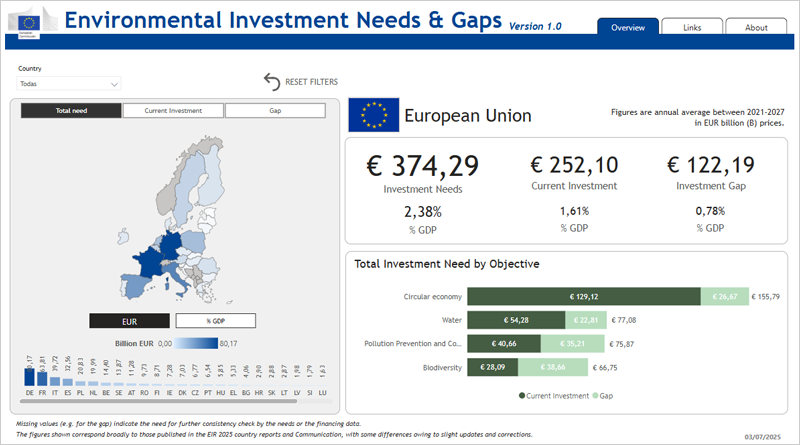Viewport: 800px width, 445px height.
Task: Click the DE bar in country chart
Action: (x=30, y=377)
